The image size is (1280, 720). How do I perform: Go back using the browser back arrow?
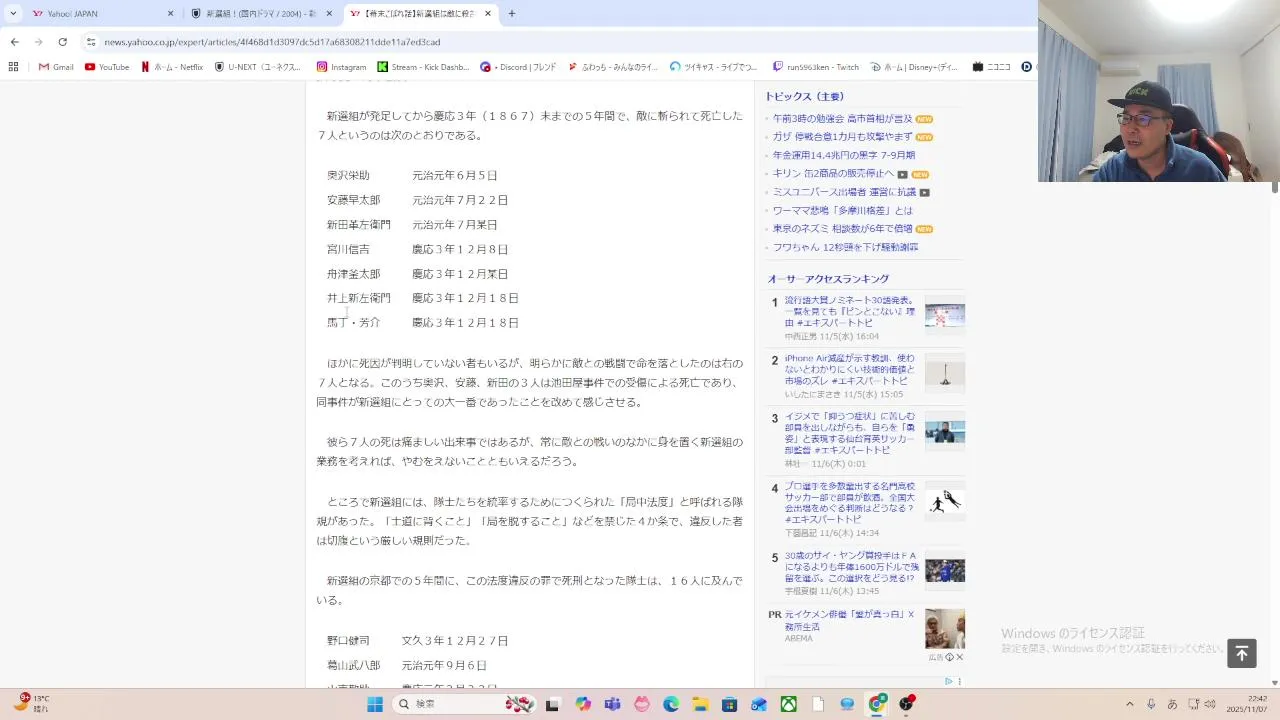[14, 42]
